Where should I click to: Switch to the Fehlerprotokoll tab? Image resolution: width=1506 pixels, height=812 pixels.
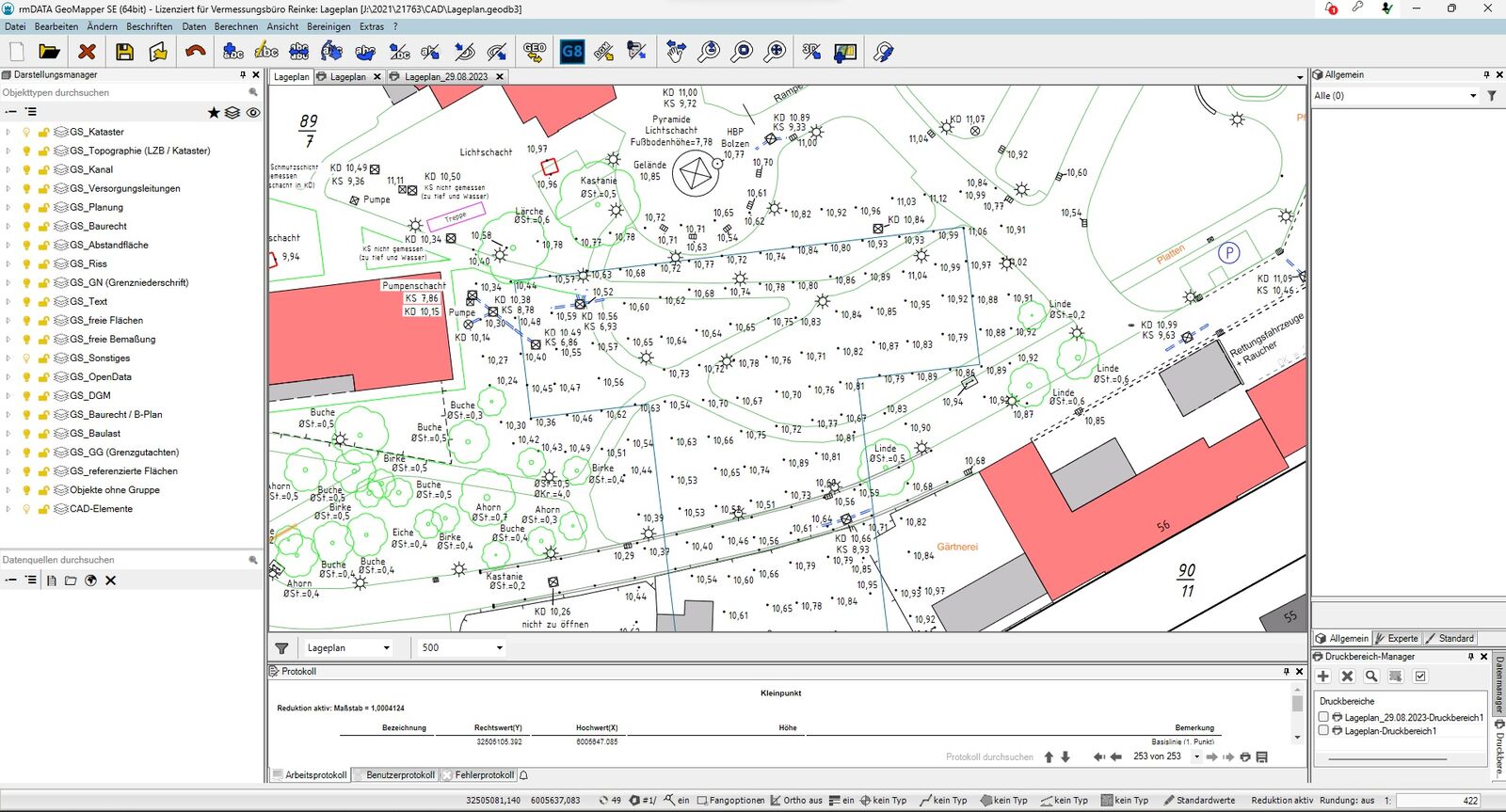tap(484, 775)
